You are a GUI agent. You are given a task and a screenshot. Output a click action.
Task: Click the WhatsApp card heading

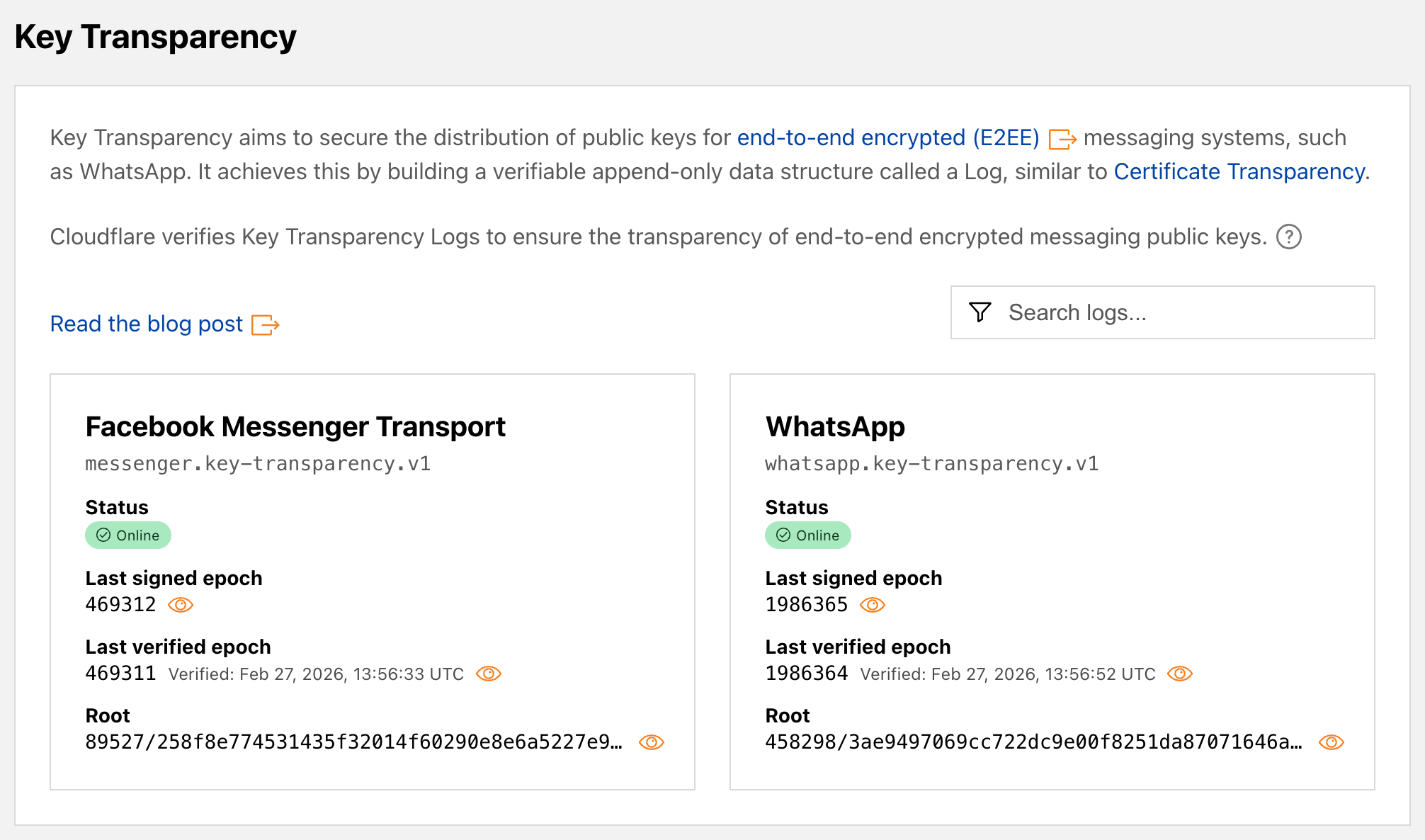click(835, 427)
